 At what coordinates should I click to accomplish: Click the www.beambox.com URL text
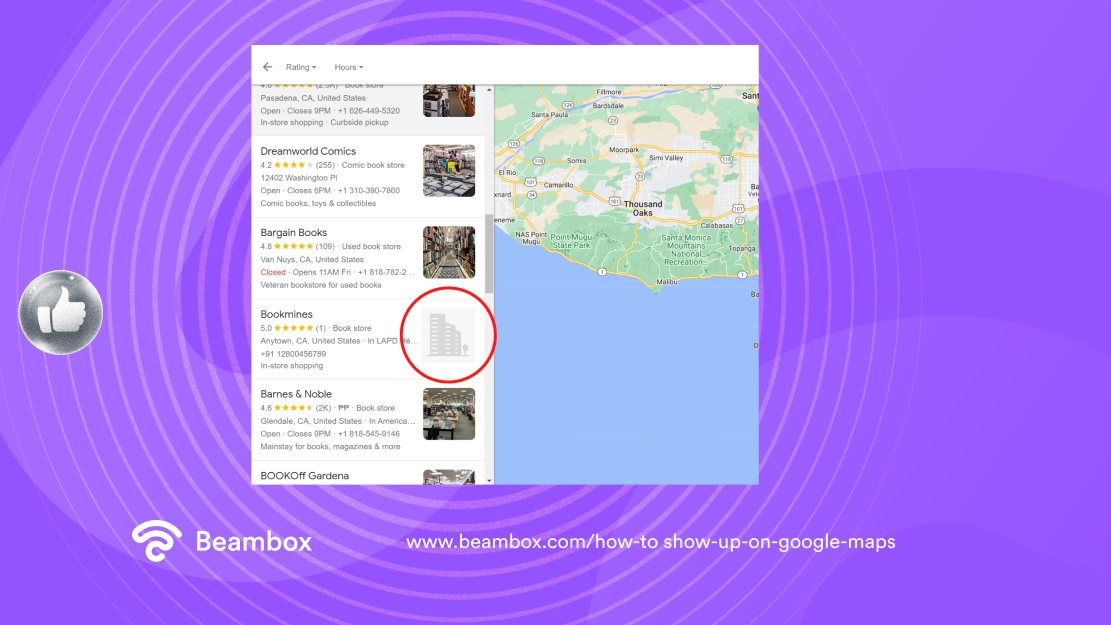(x=650, y=542)
